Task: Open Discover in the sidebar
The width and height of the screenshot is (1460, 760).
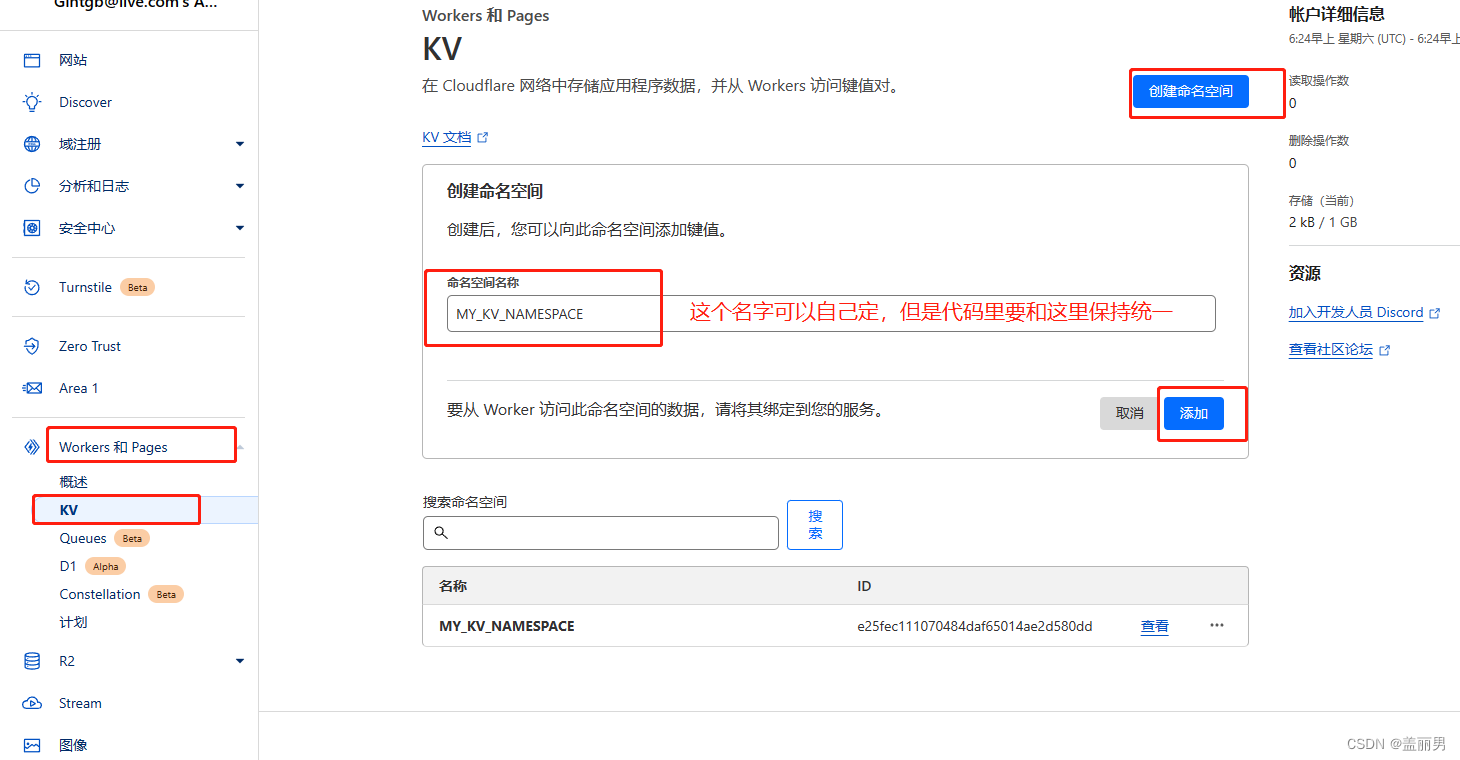Action: click(85, 102)
